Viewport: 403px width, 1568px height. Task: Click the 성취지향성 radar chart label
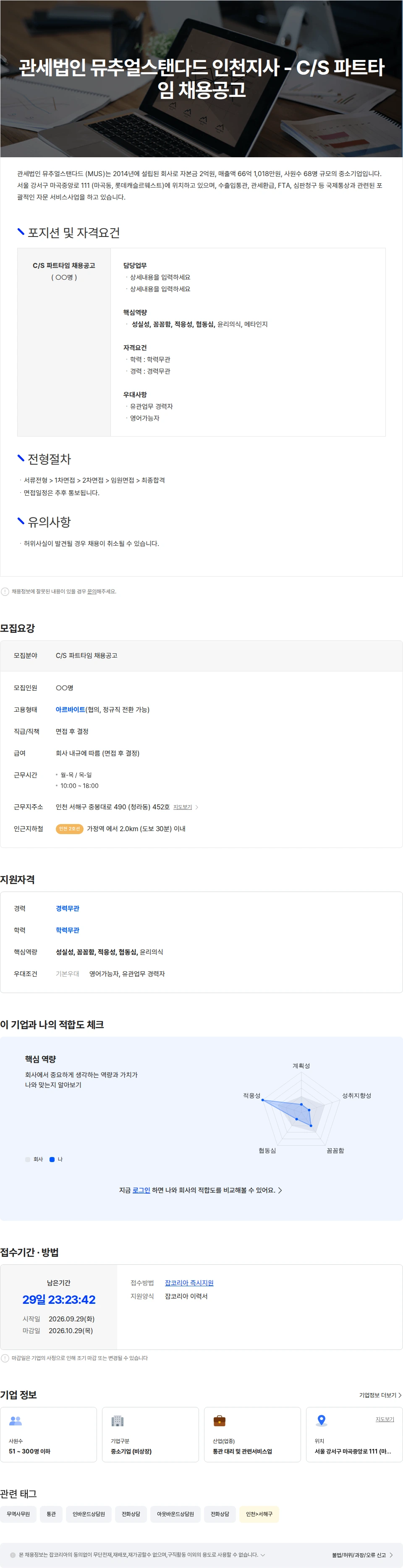[357, 1096]
